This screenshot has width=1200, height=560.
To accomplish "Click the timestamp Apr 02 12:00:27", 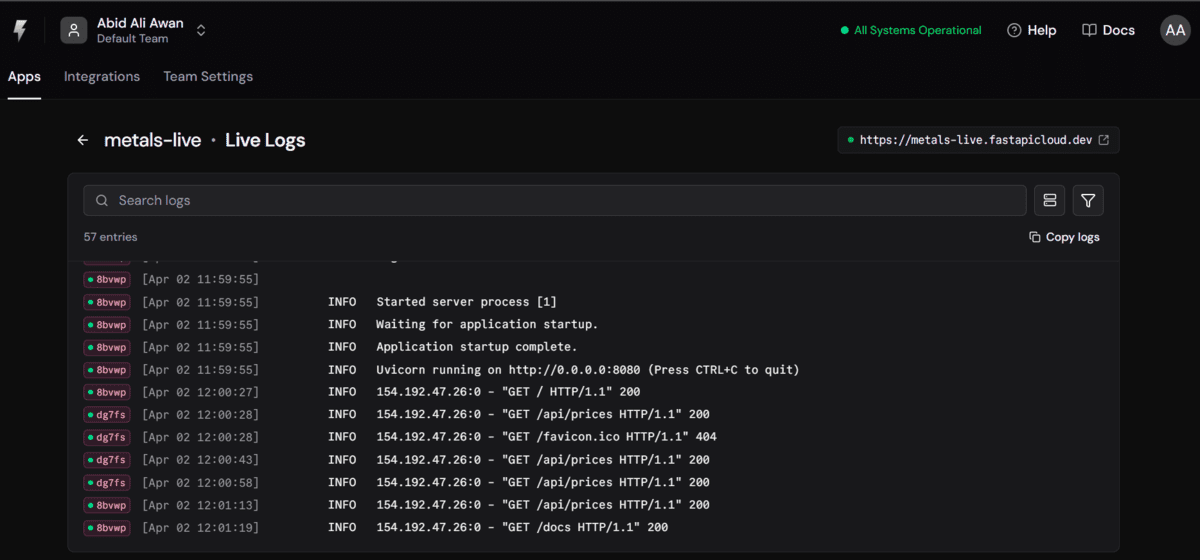I will point(200,392).
